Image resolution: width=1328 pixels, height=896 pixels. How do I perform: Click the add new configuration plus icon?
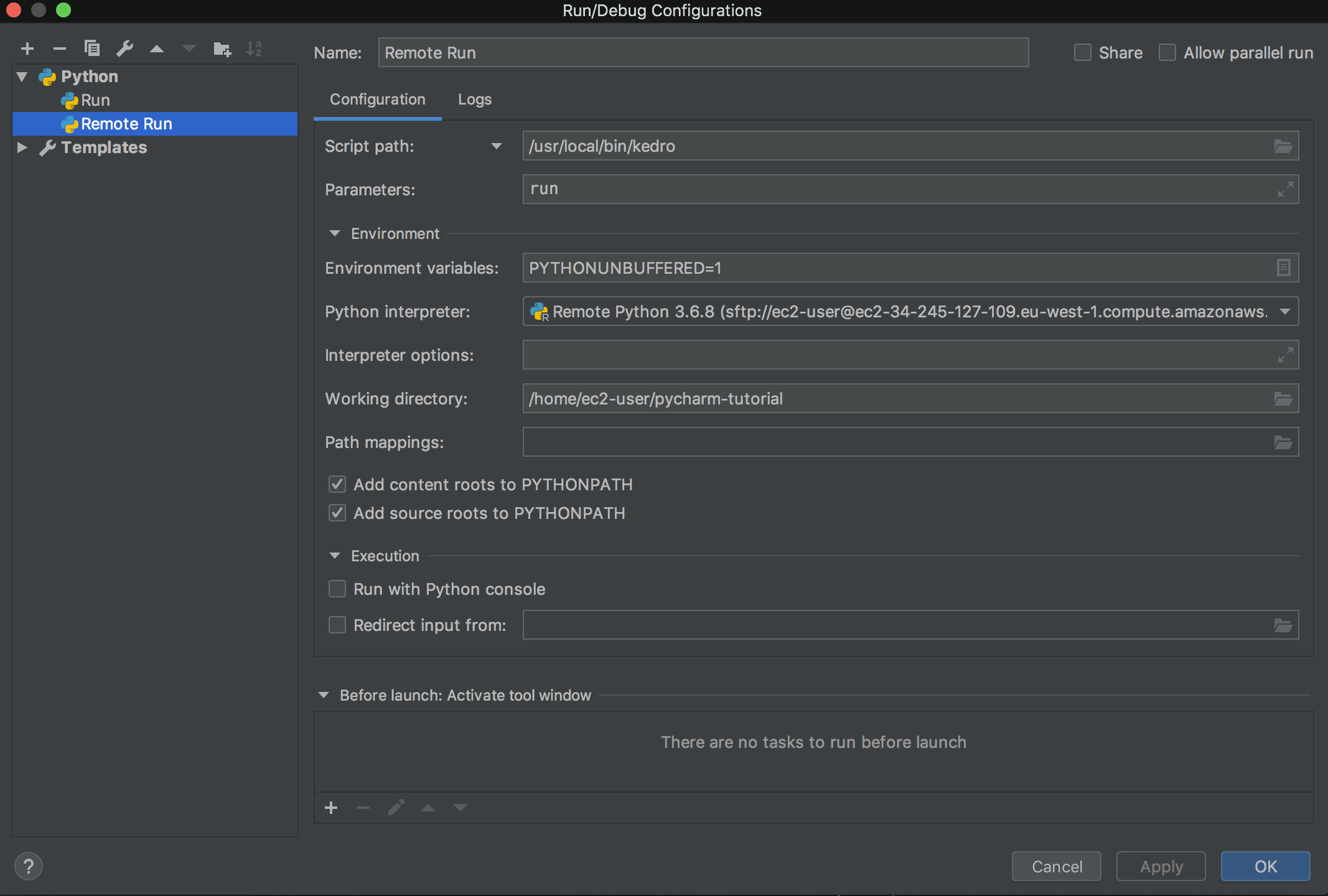(27, 49)
